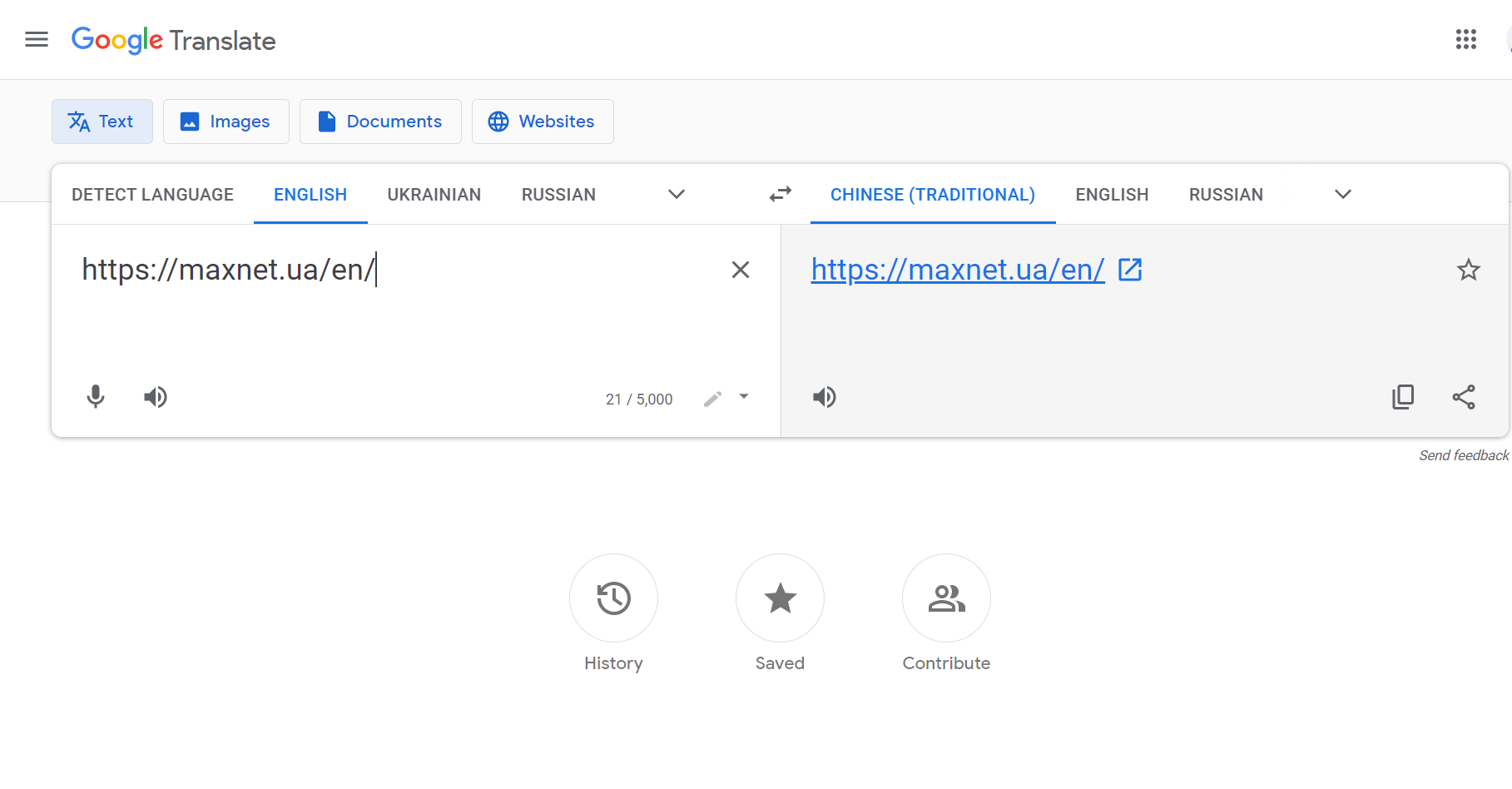Image resolution: width=1512 pixels, height=789 pixels.
Task: Select Chinese (Traditional) as target language
Action: pyautogui.click(x=933, y=195)
